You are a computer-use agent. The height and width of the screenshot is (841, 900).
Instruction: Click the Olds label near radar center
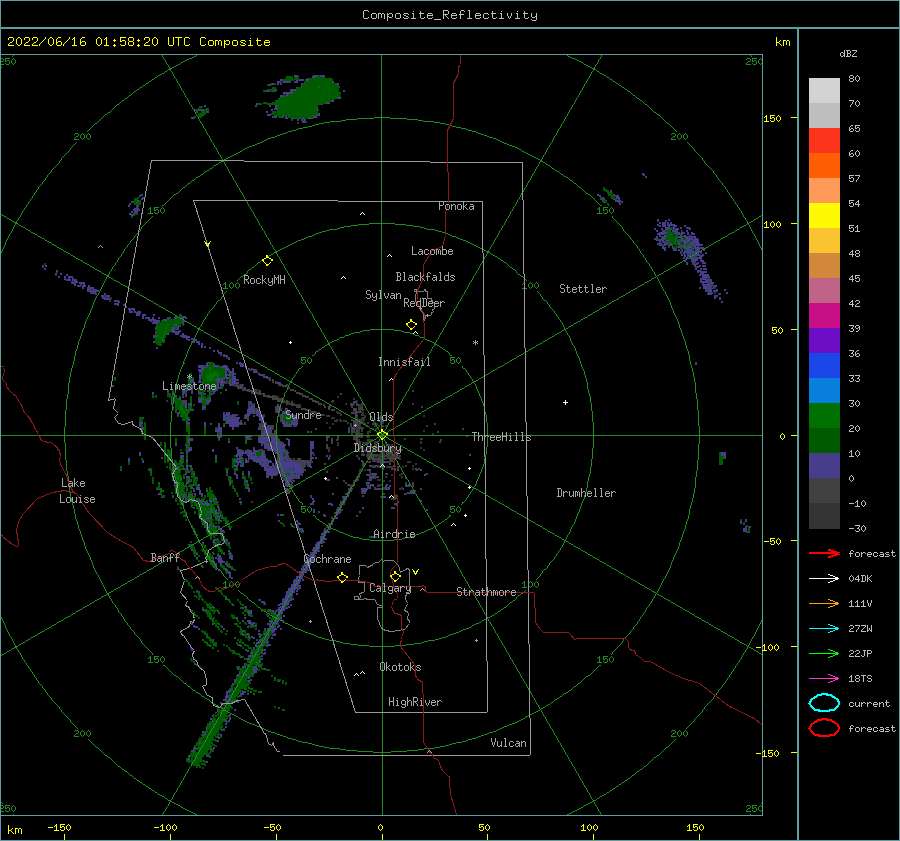[x=381, y=417]
